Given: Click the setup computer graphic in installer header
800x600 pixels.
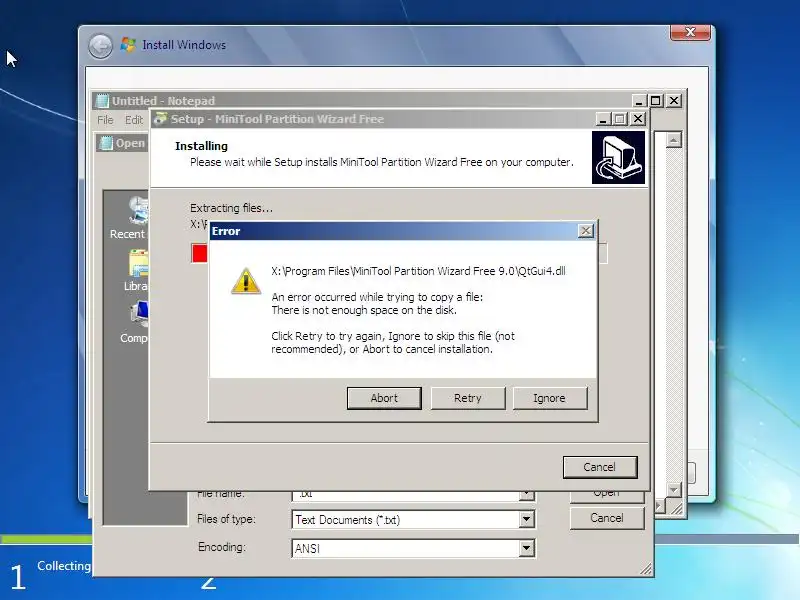Looking at the screenshot, I should 618,157.
